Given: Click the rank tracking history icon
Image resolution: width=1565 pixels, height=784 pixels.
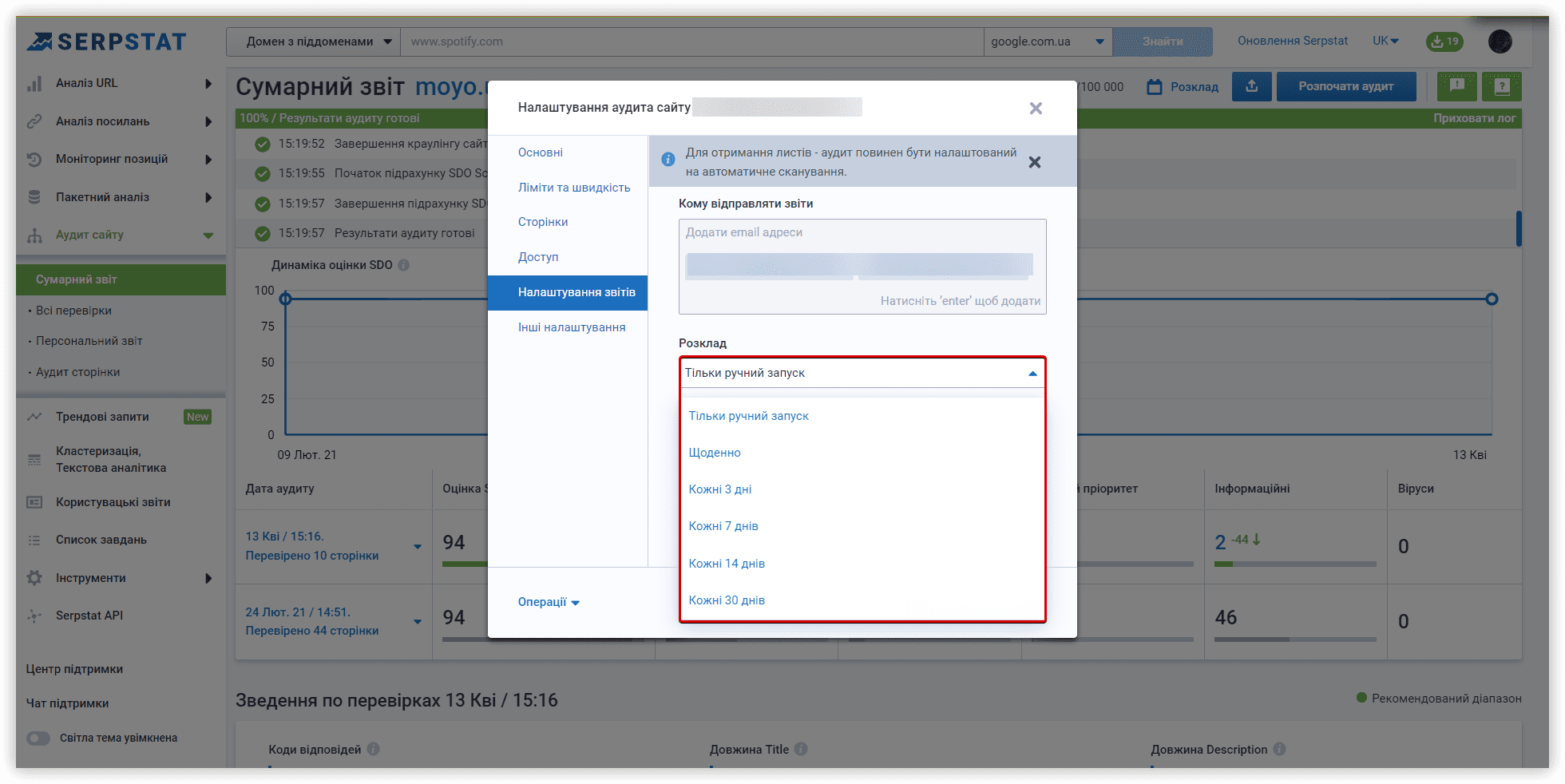Looking at the screenshot, I should 34,159.
